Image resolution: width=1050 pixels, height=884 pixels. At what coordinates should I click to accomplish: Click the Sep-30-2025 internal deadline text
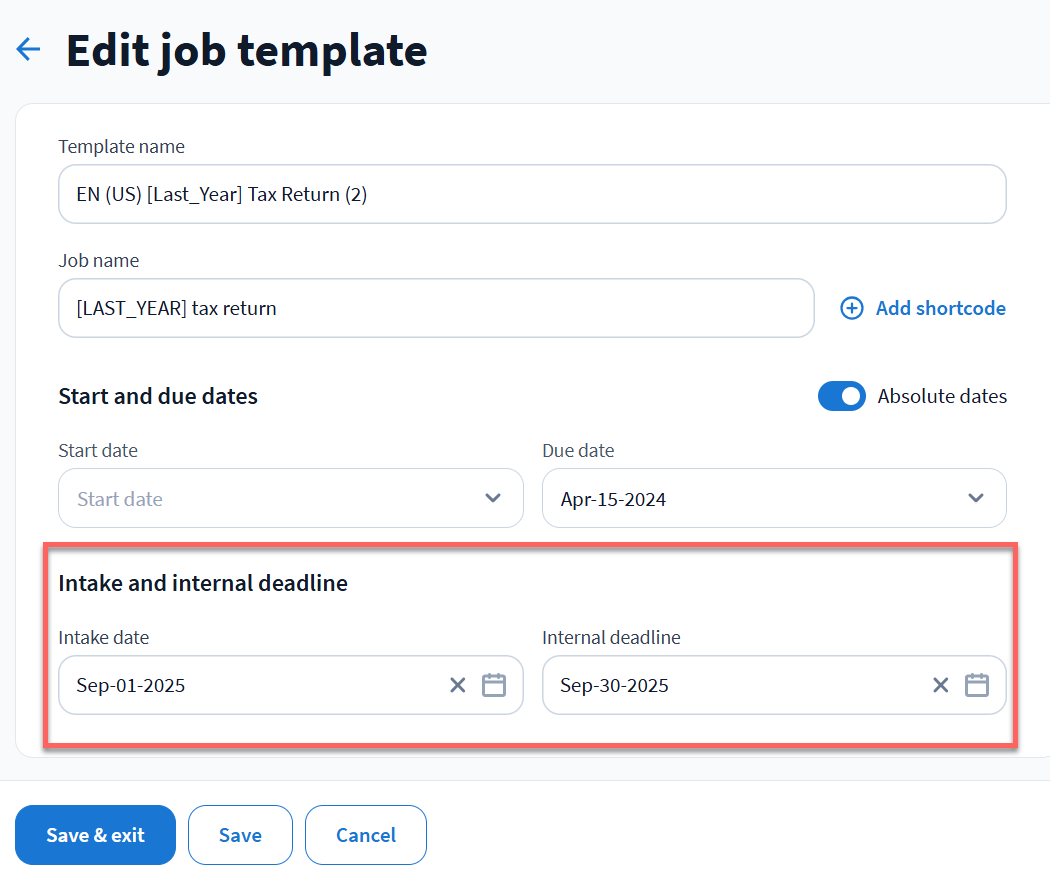point(614,685)
